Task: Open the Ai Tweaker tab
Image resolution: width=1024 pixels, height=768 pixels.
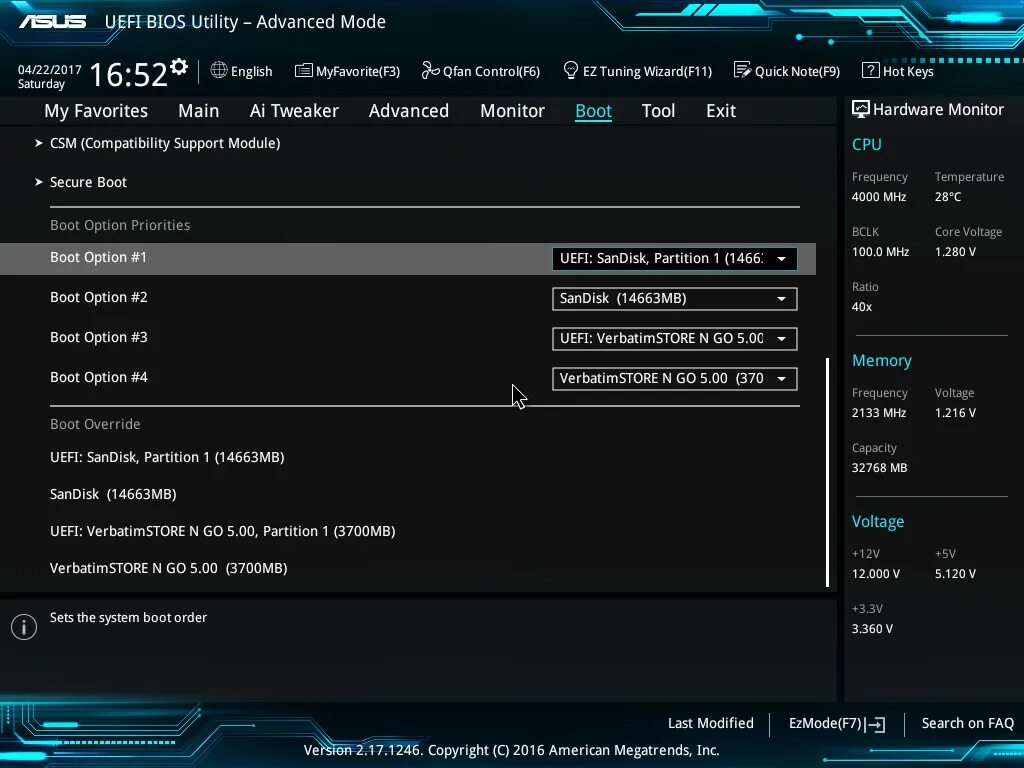Action: [294, 111]
